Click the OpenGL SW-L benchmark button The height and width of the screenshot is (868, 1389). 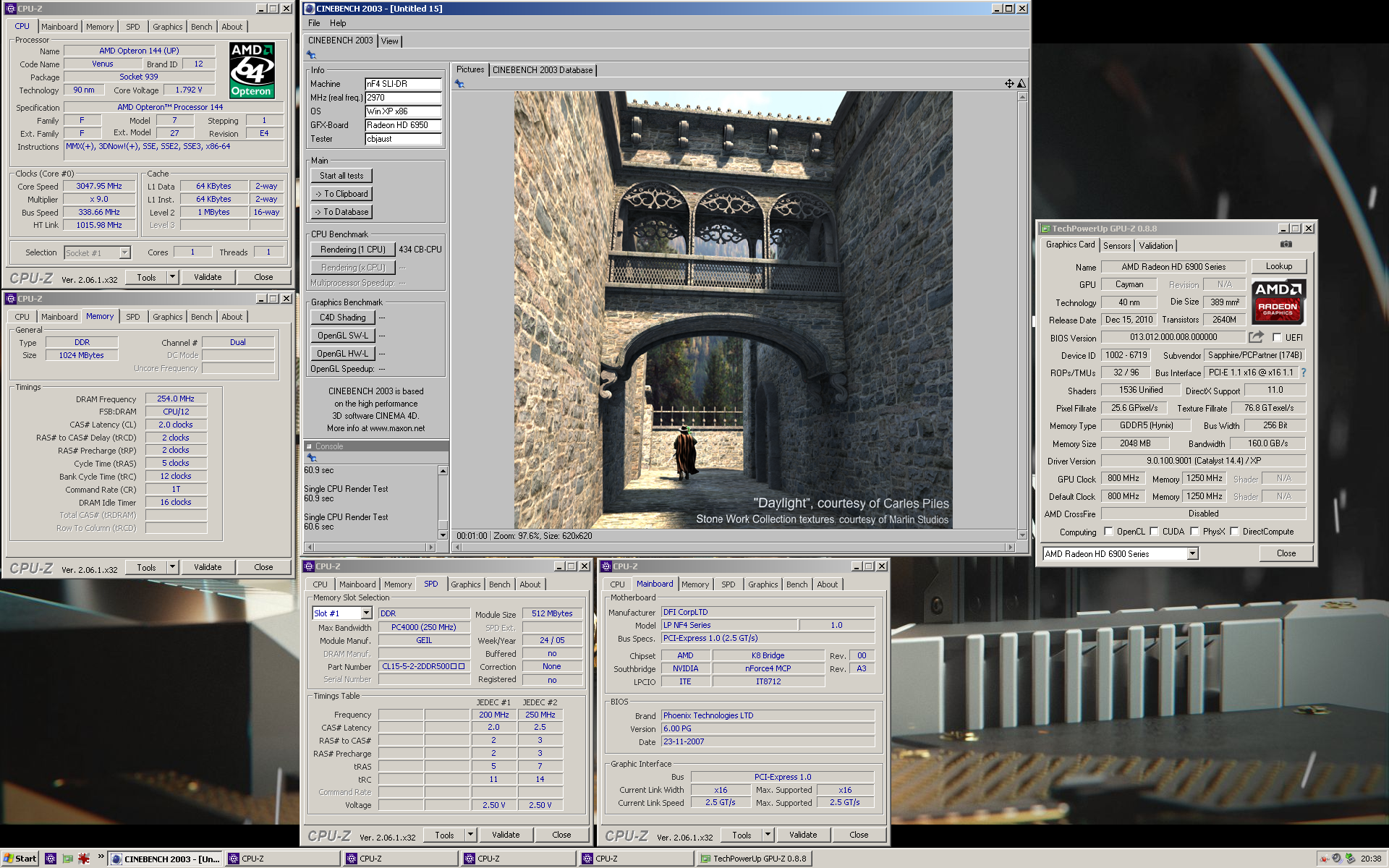point(343,336)
